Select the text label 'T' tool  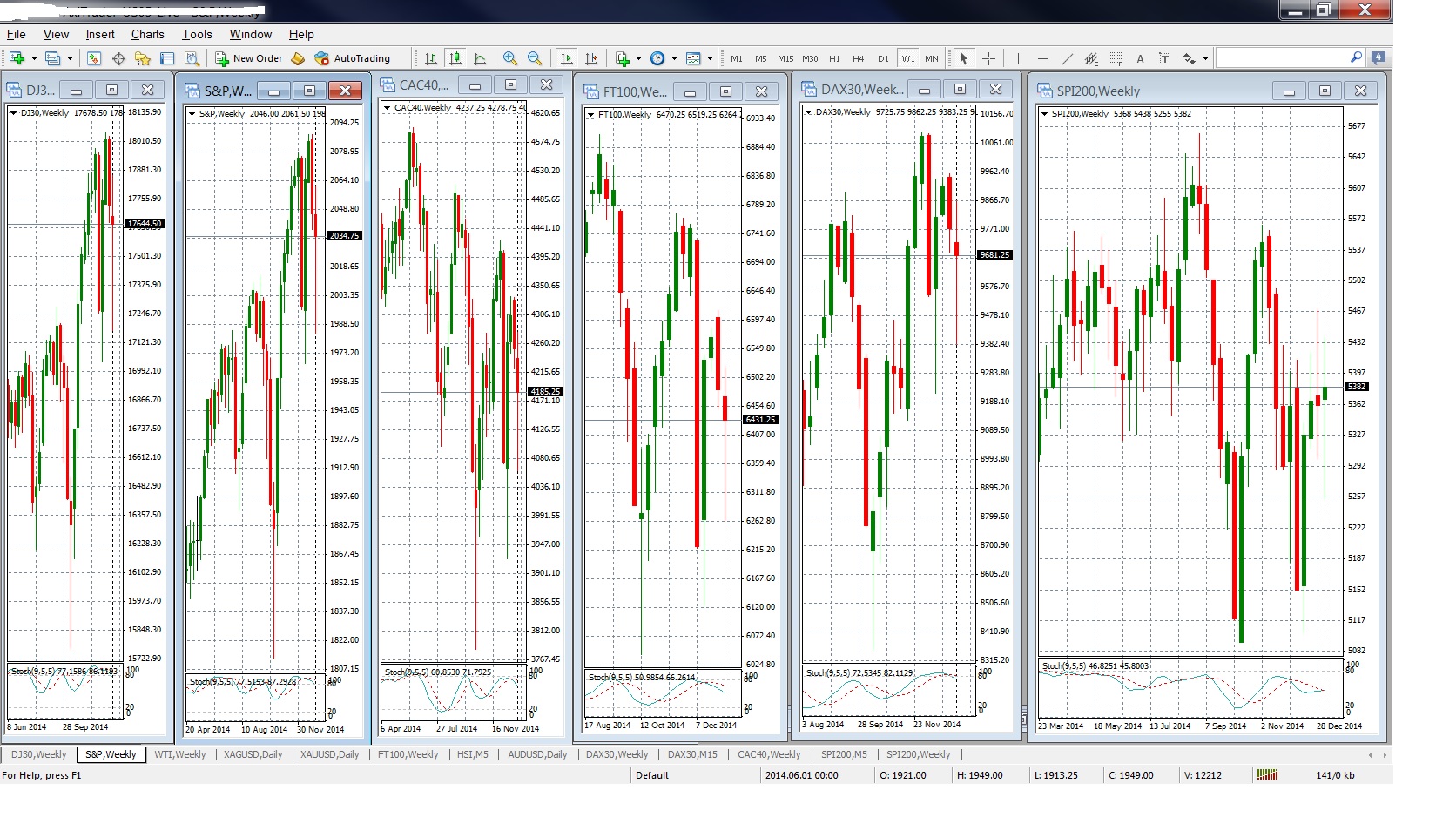click(x=1164, y=58)
